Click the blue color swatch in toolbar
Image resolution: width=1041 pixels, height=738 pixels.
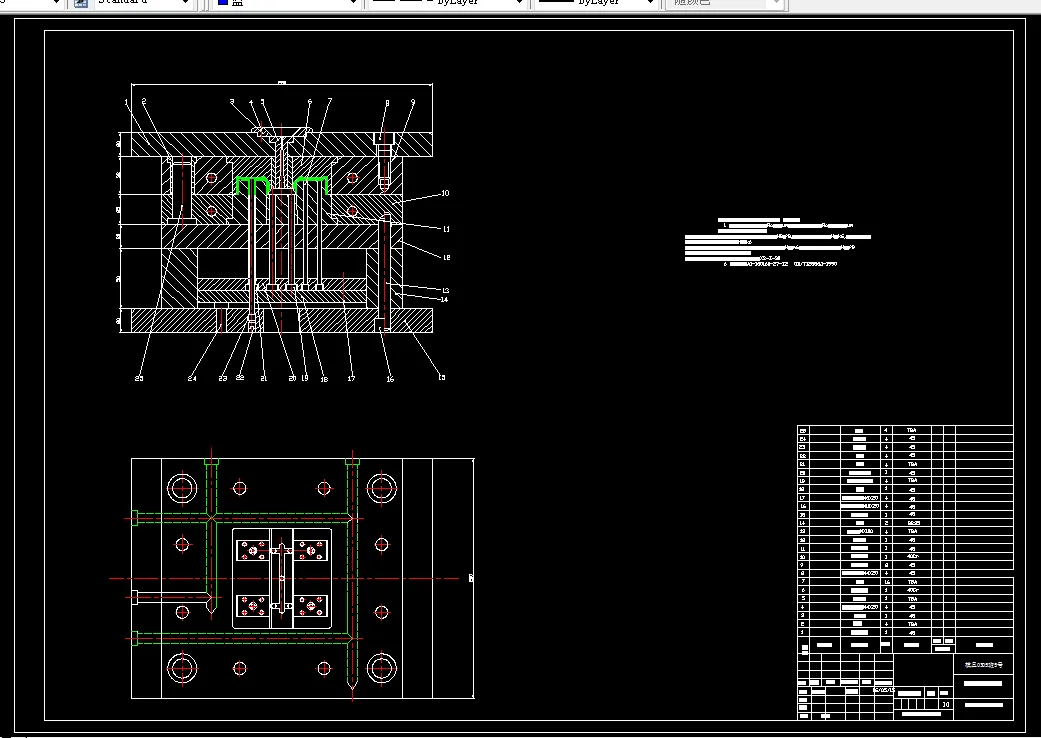pyautogui.click(x=223, y=3)
